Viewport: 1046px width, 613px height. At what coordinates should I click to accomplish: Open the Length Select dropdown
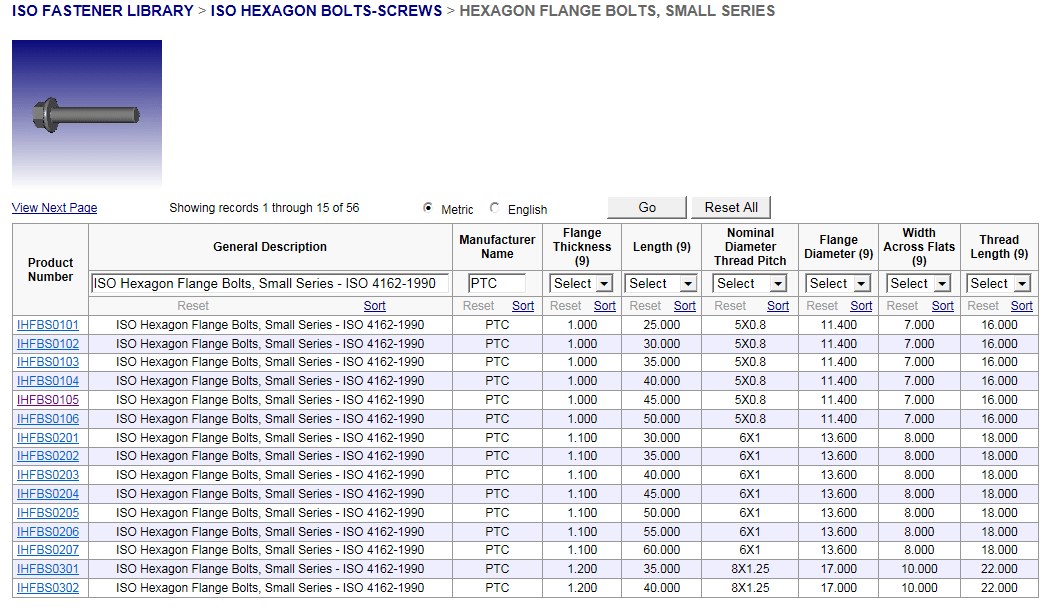coord(659,284)
